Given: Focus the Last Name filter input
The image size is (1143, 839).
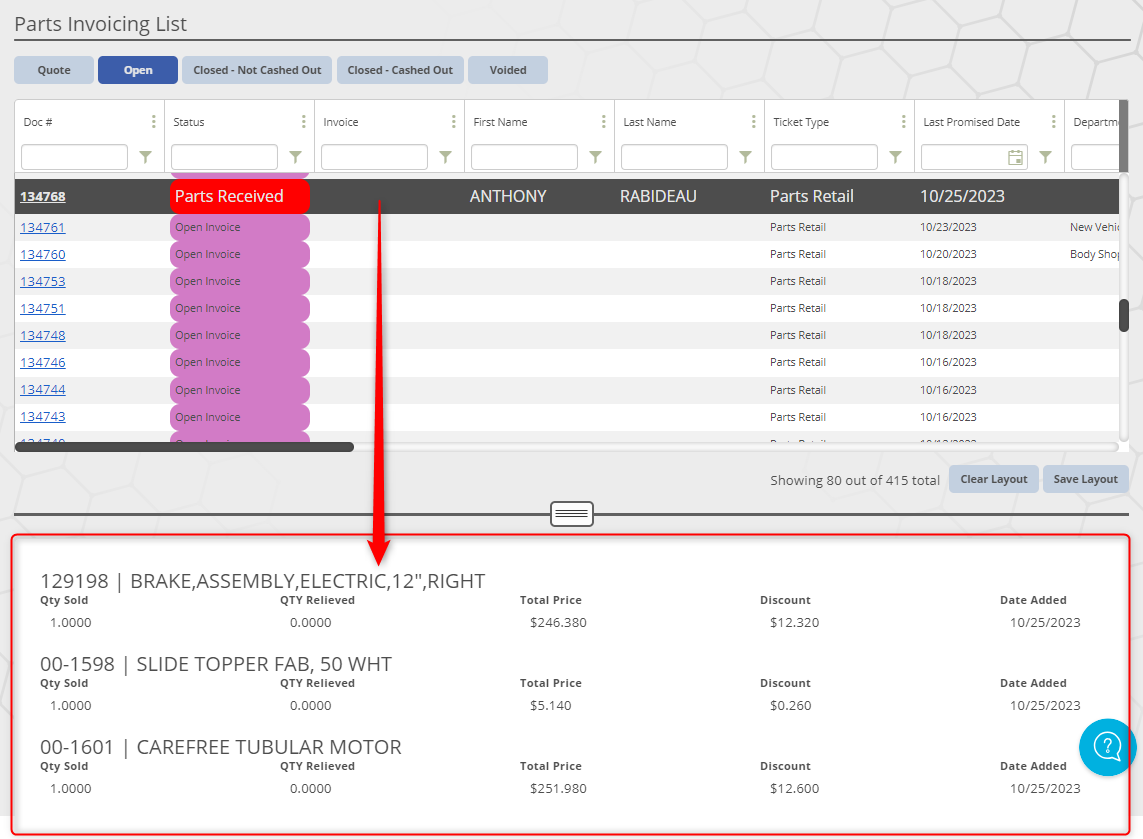Looking at the screenshot, I should point(674,157).
